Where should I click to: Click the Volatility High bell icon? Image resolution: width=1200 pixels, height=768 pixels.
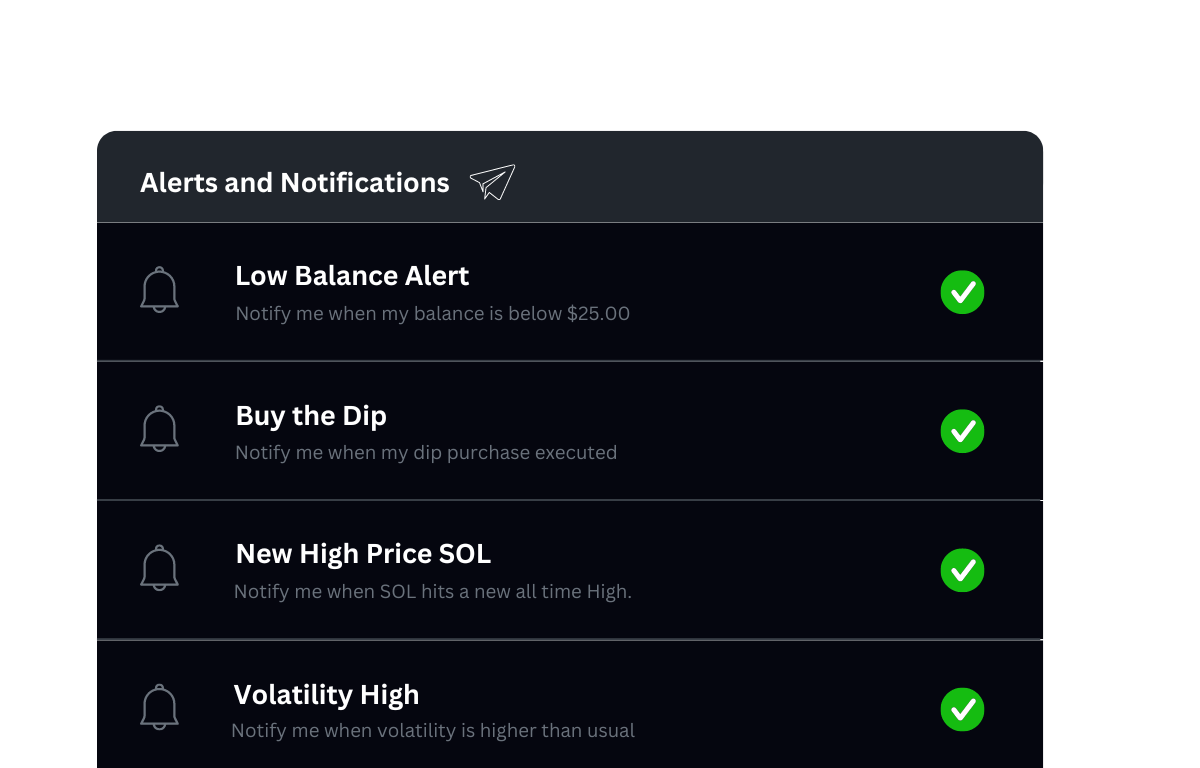[159, 707]
